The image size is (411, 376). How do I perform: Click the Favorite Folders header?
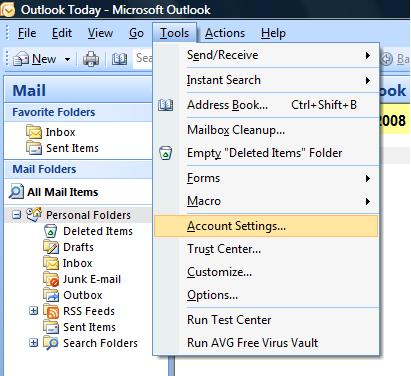78,112
